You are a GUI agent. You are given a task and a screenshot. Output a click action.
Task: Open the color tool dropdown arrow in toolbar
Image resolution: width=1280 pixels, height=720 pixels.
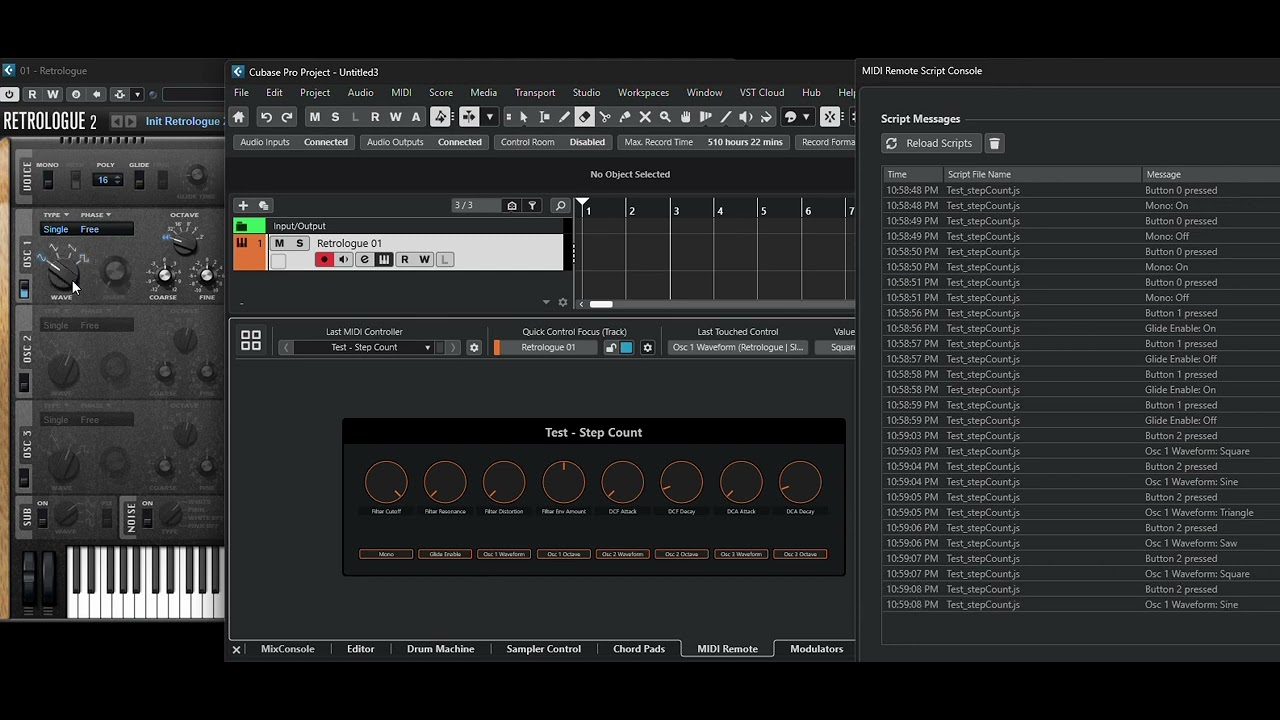pos(806,117)
